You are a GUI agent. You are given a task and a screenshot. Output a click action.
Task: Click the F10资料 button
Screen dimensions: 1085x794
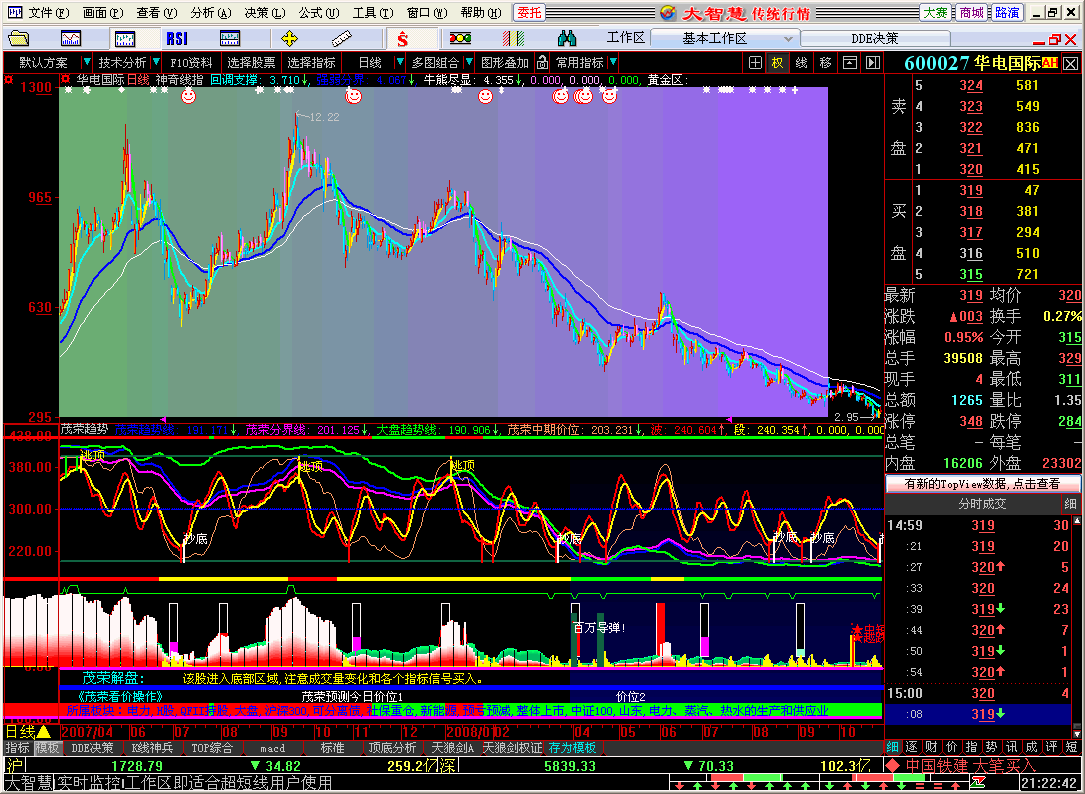tap(192, 63)
